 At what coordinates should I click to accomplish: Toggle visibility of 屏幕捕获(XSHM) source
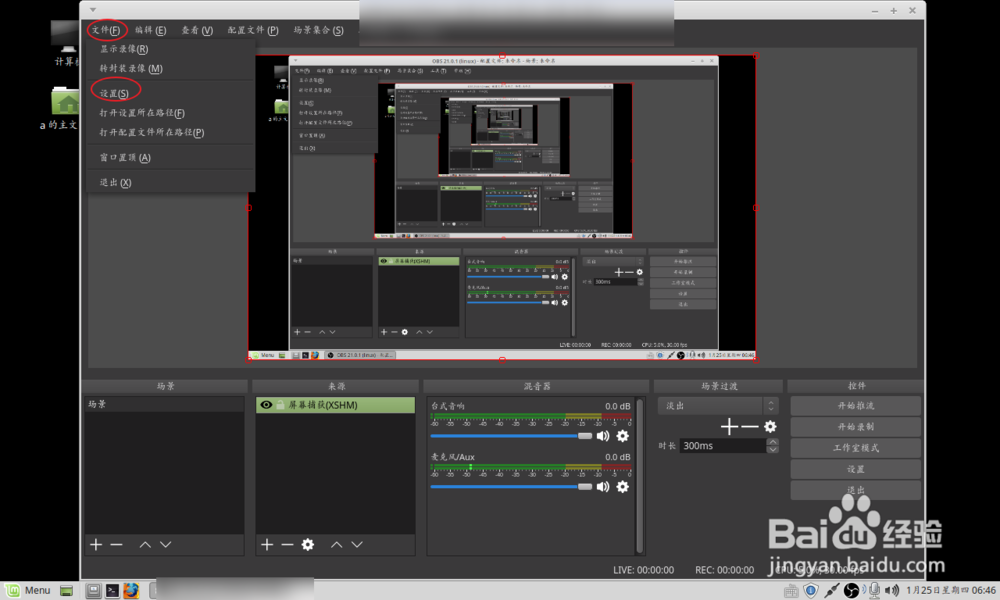point(265,404)
